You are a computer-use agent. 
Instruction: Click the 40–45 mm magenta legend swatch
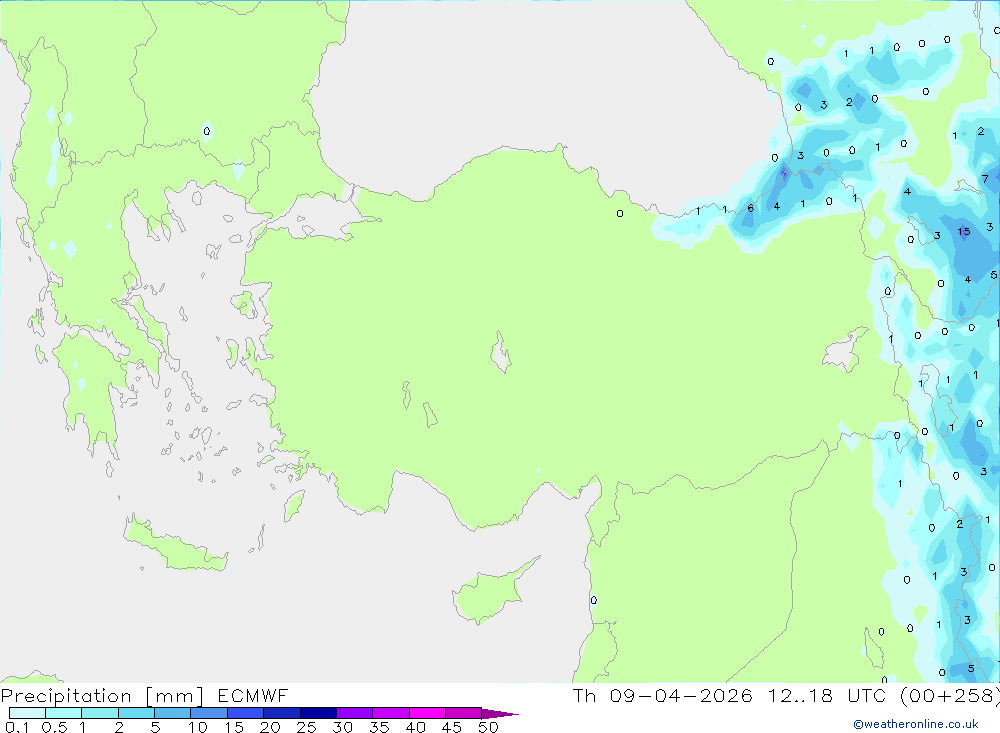(427, 713)
